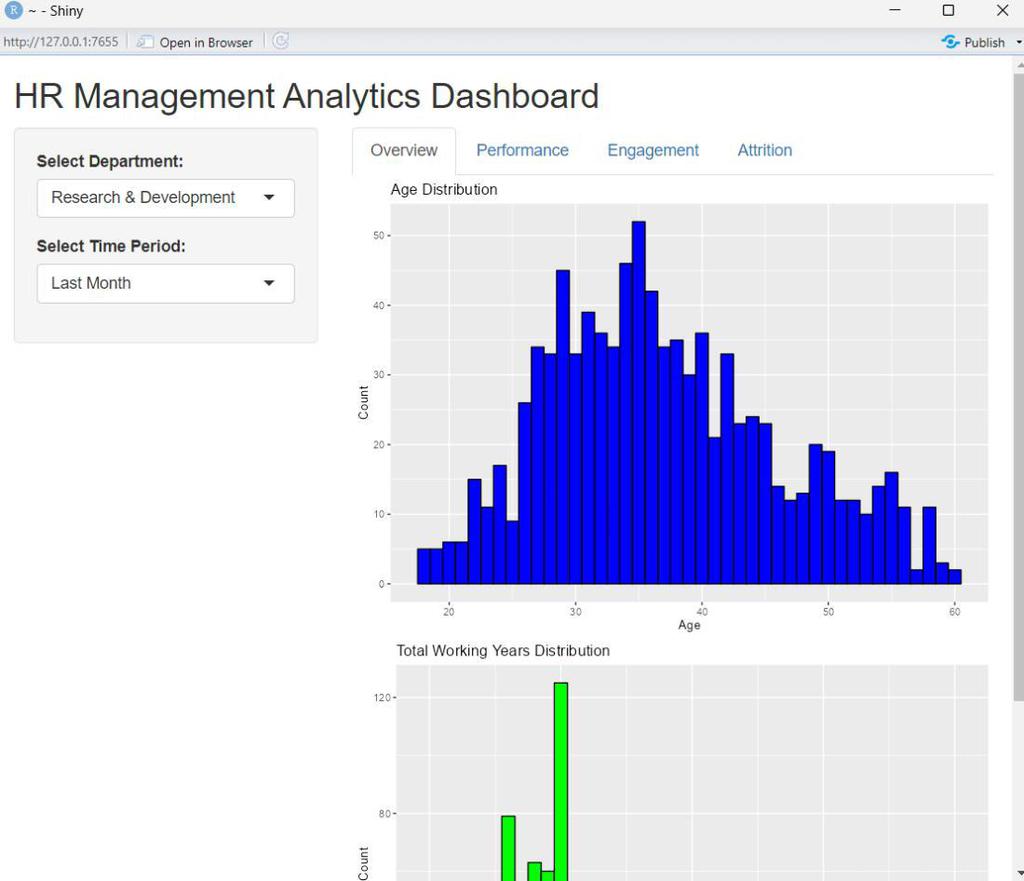Click the tallest blue bar in Age Distribution

point(637,400)
